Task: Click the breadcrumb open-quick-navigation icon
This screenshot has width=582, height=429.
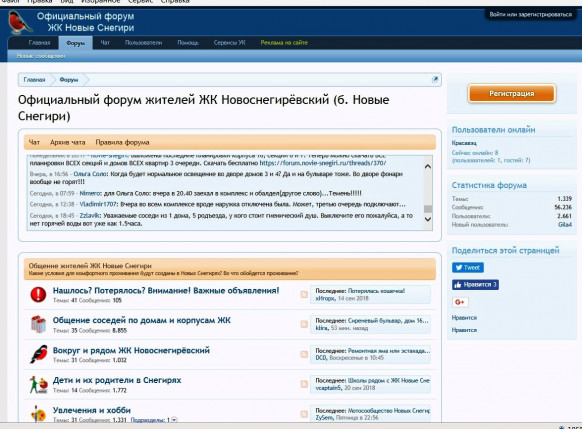Action: pyautogui.click(x=435, y=79)
